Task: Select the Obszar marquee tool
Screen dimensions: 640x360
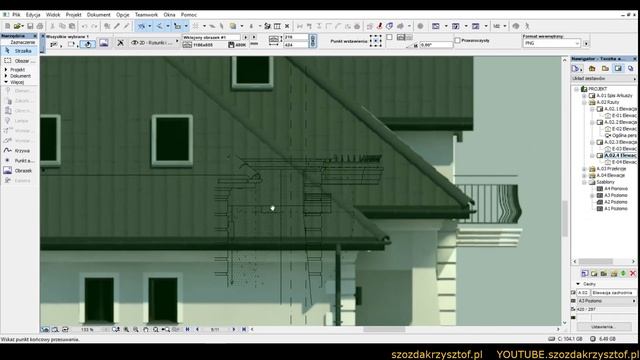Action: 19,61
